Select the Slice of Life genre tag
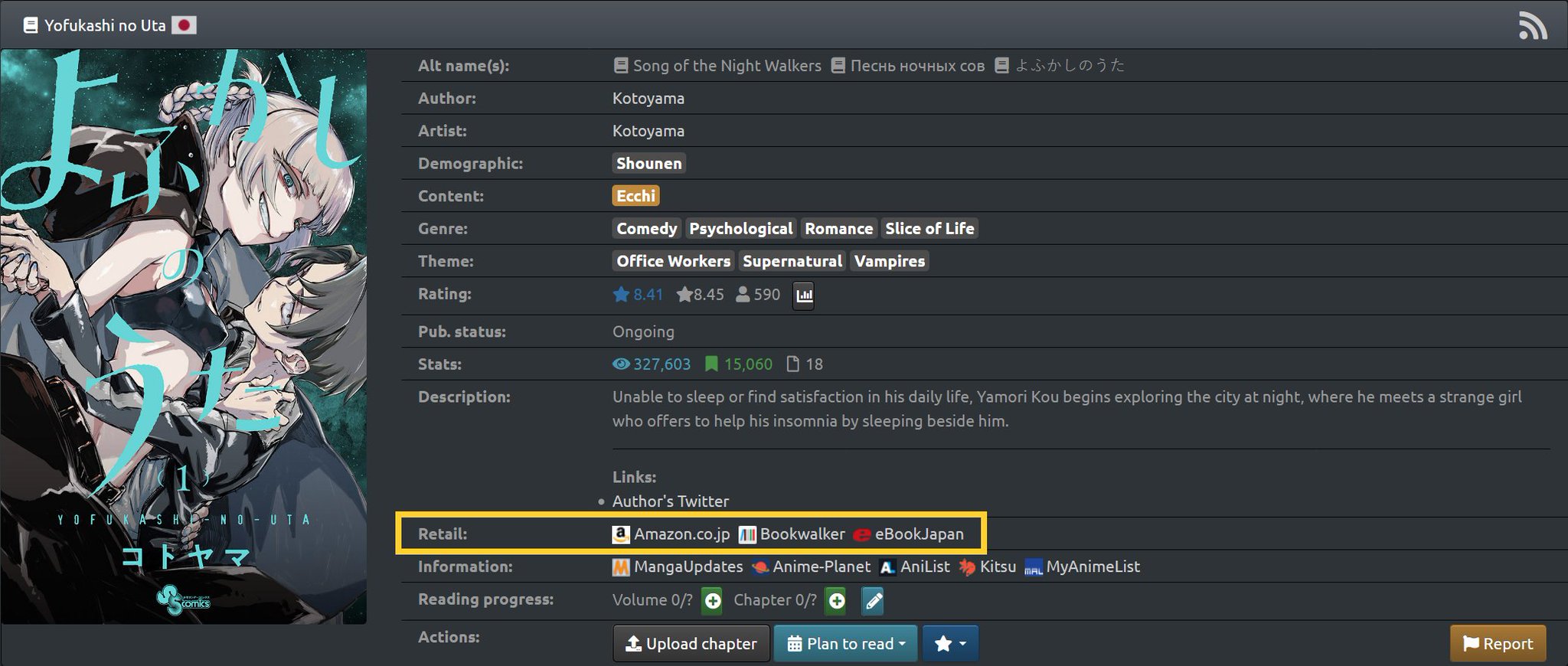Screen dimensions: 1568x666 [x=929, y=228]
